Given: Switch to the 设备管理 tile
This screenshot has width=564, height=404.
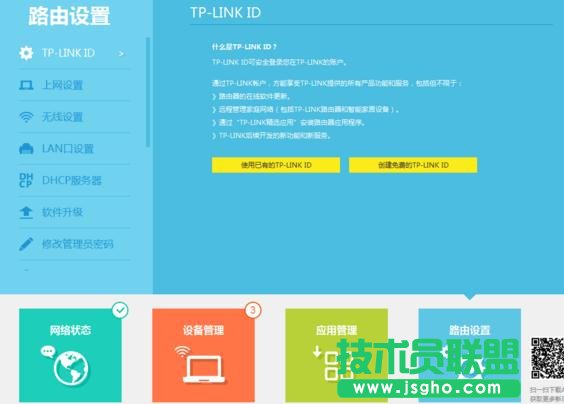Looking at the screenshot, I should tap(203, 355).
